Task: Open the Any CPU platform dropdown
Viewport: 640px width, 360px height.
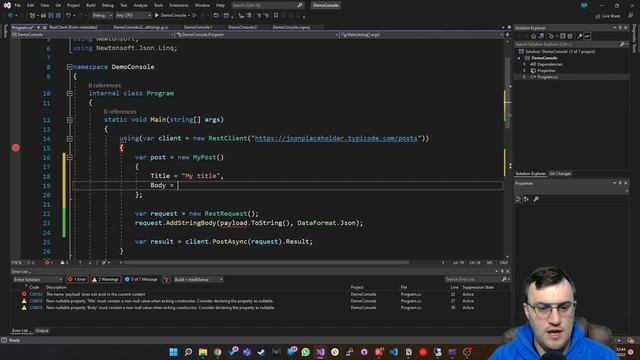Action: coord(133,16)
